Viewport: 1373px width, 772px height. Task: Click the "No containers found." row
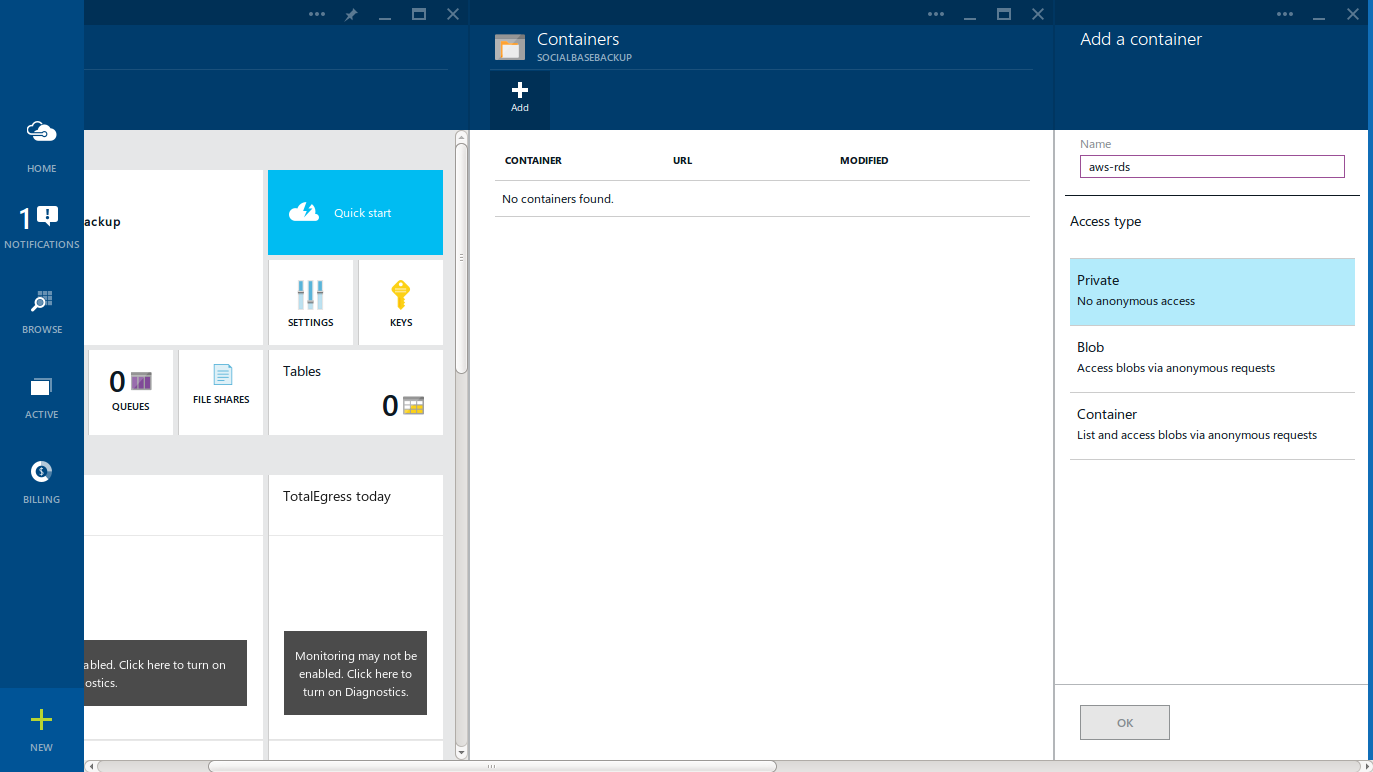pos(762,199)
